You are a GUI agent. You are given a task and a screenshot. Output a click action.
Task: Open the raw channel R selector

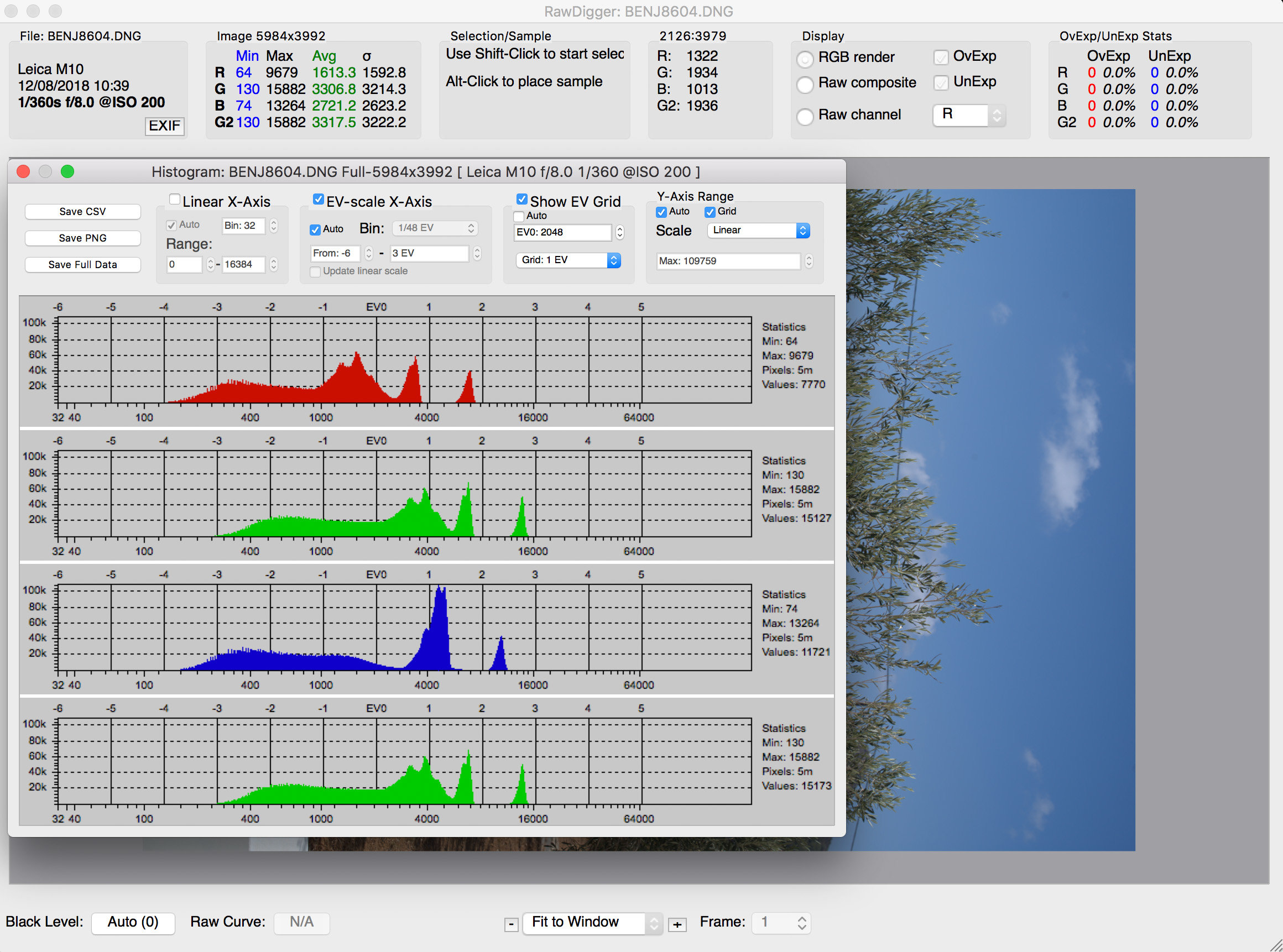pos(968,115)
